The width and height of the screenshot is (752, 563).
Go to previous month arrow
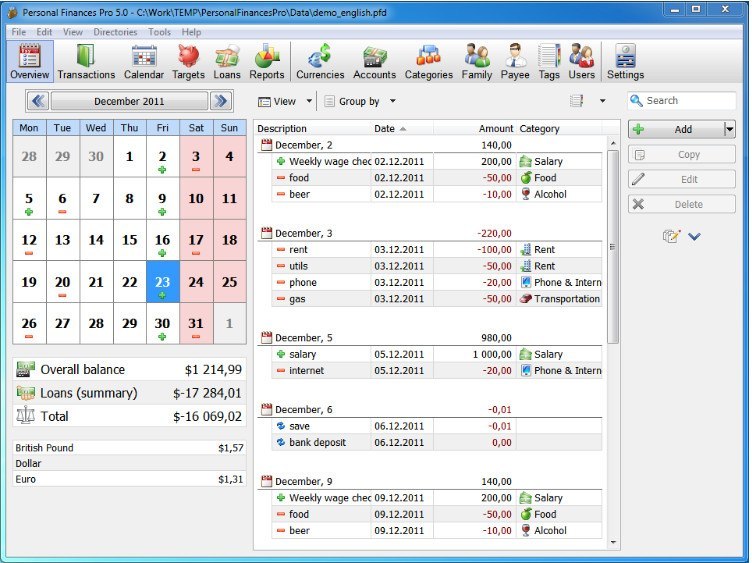coord(38,101)
